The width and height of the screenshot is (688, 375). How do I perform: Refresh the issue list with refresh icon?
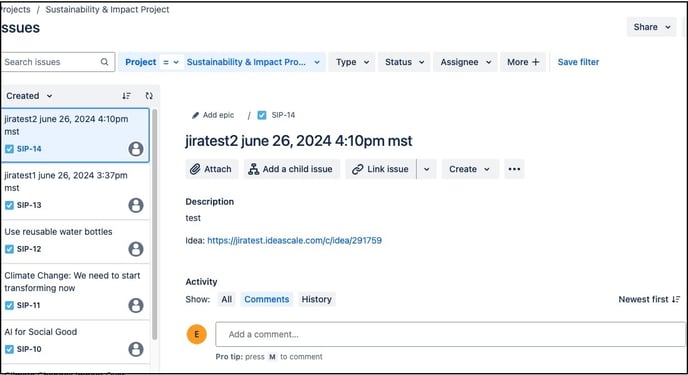click(149, 96)
